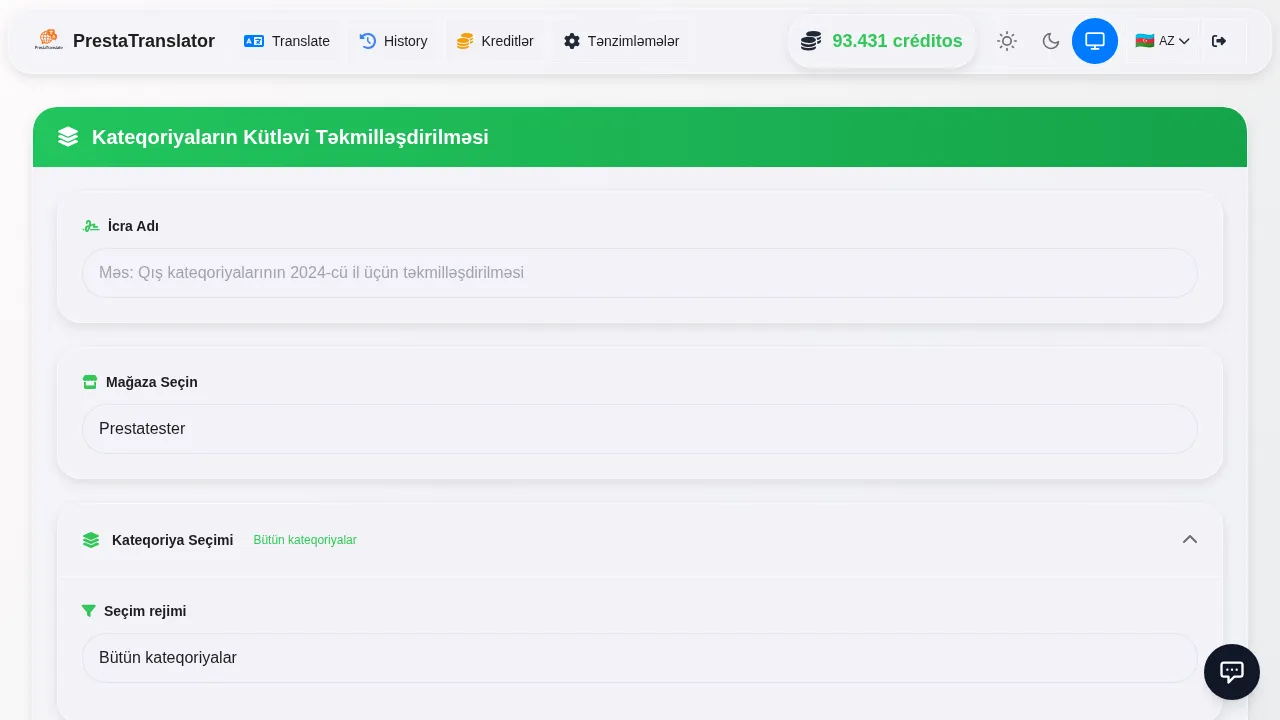Click the Bütün kateqoriyalar link
Screen dimensions: 1280x720
(305, 540)
